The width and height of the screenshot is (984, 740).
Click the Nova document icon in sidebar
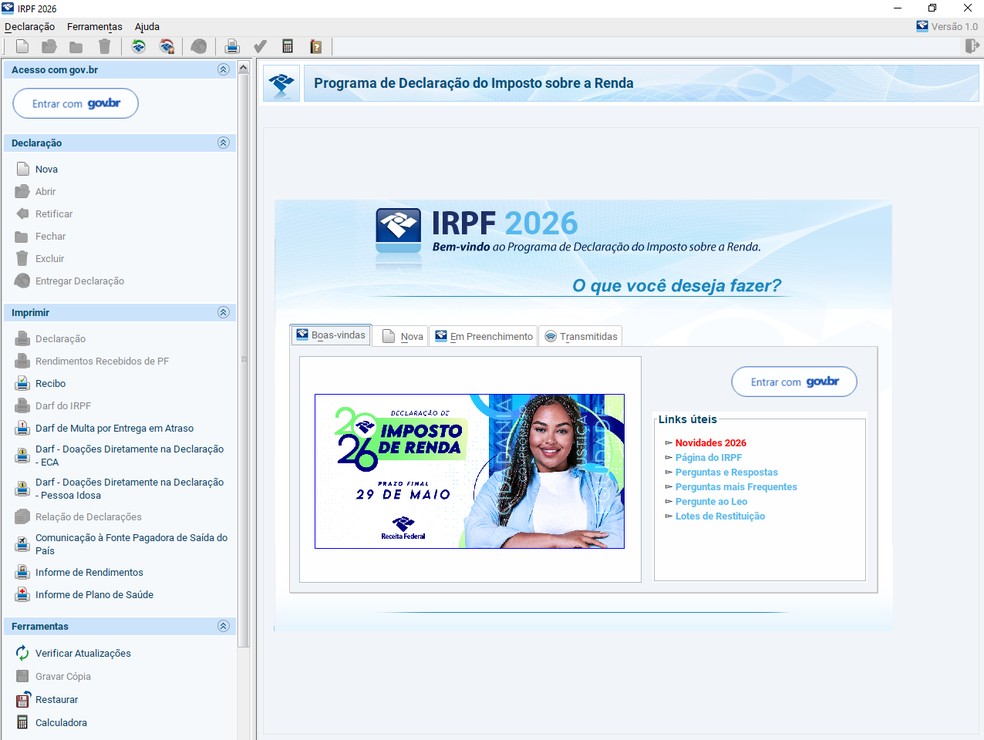click(23, 169)
